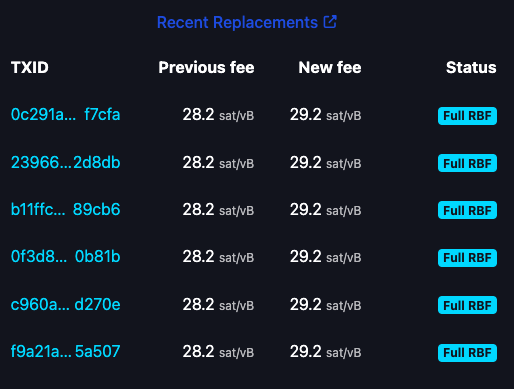Click Full RBF badge for b11ffc transaction
The image size is (514, 389).
[467, 210]
